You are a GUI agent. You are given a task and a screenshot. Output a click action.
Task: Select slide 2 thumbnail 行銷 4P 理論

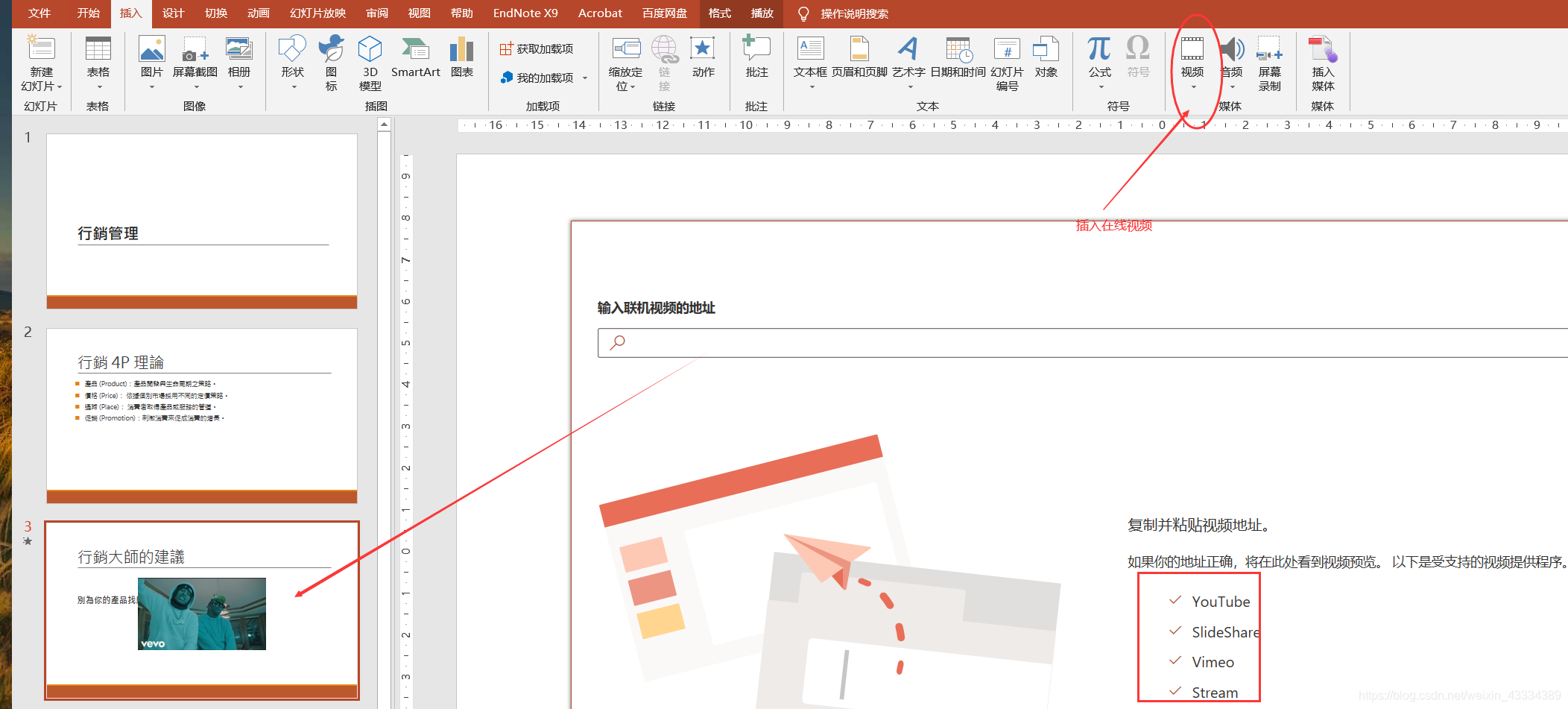(202, 415)
